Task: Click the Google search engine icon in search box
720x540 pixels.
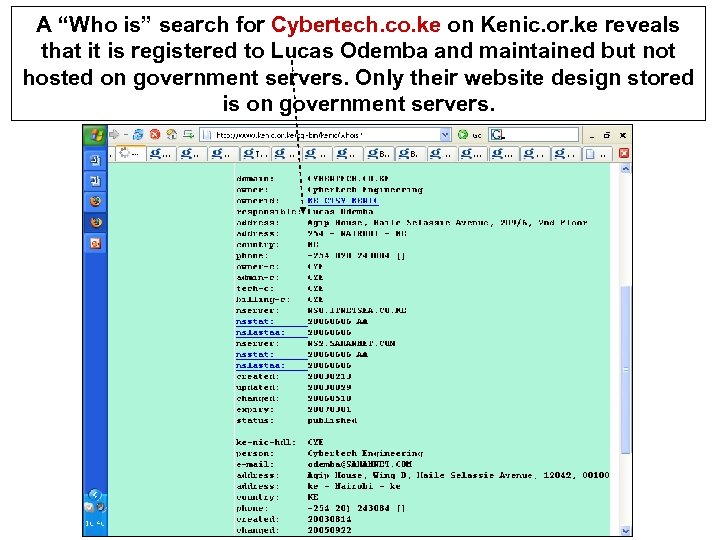Action: pyautogui.click(x=497, y=135)
